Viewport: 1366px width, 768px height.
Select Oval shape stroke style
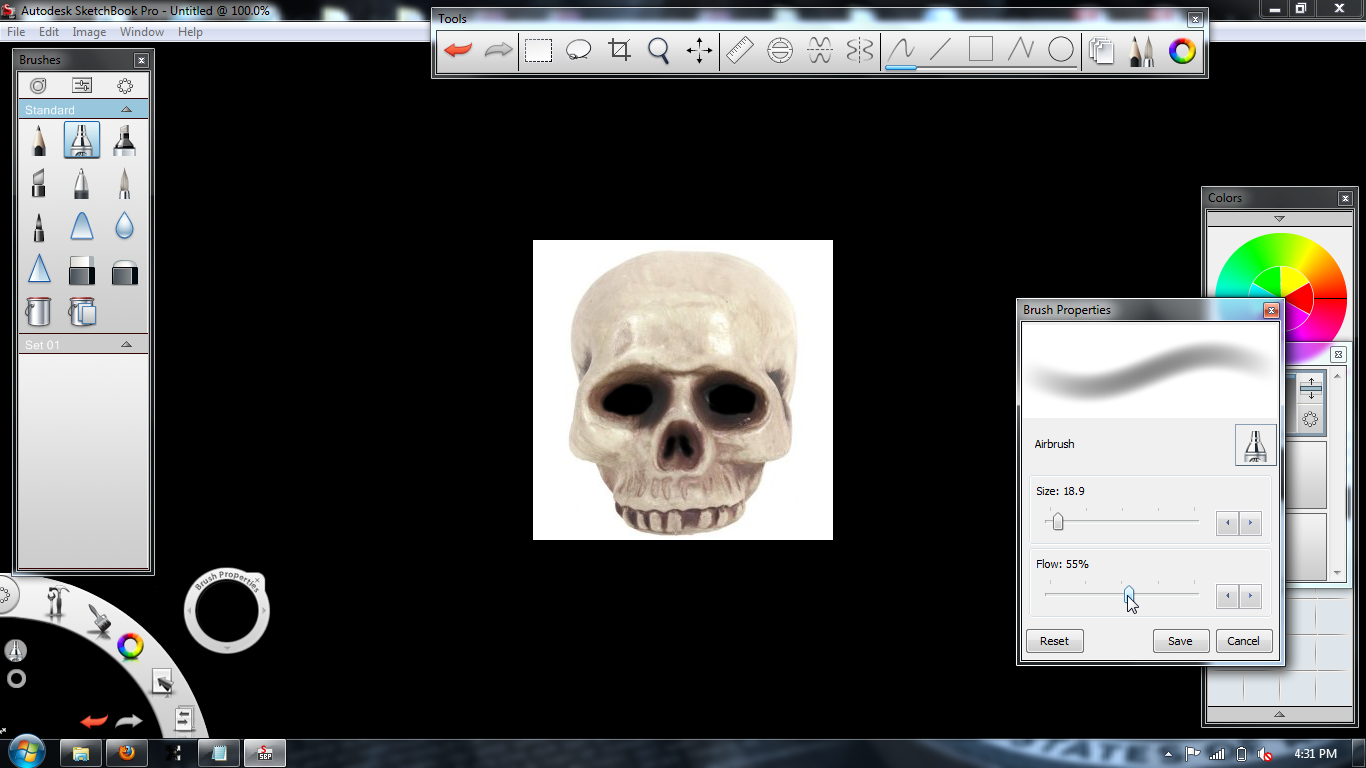[x=1060, y=50]
